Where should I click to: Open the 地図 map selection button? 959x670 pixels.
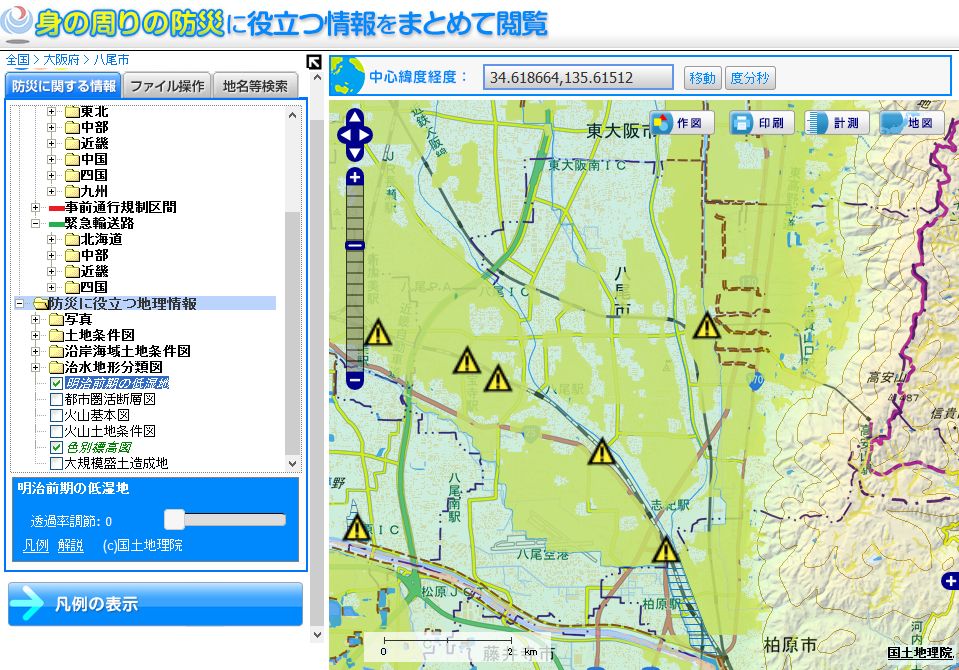tap(911, 123)
